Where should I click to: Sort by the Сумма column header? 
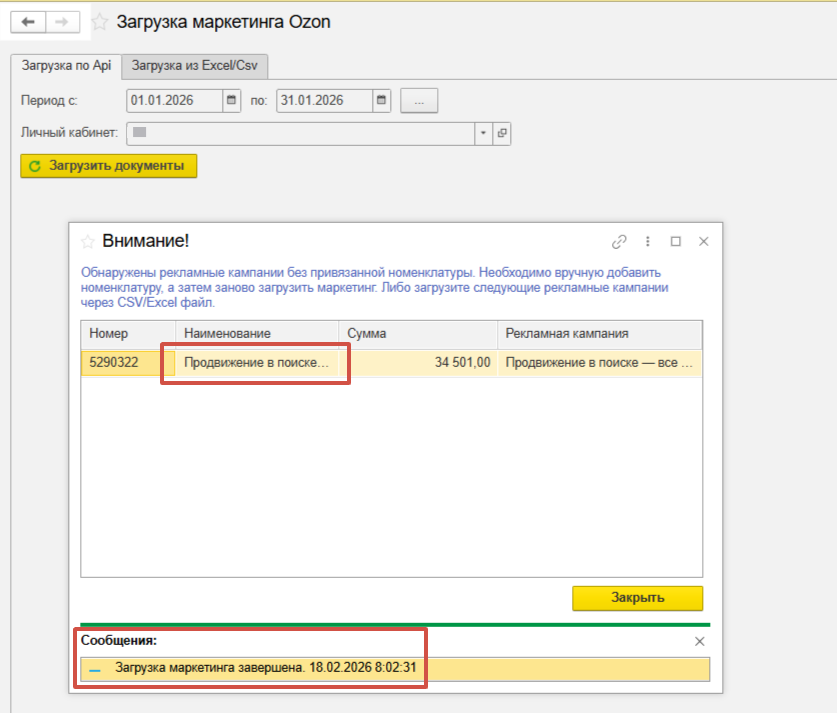point(417,333)
